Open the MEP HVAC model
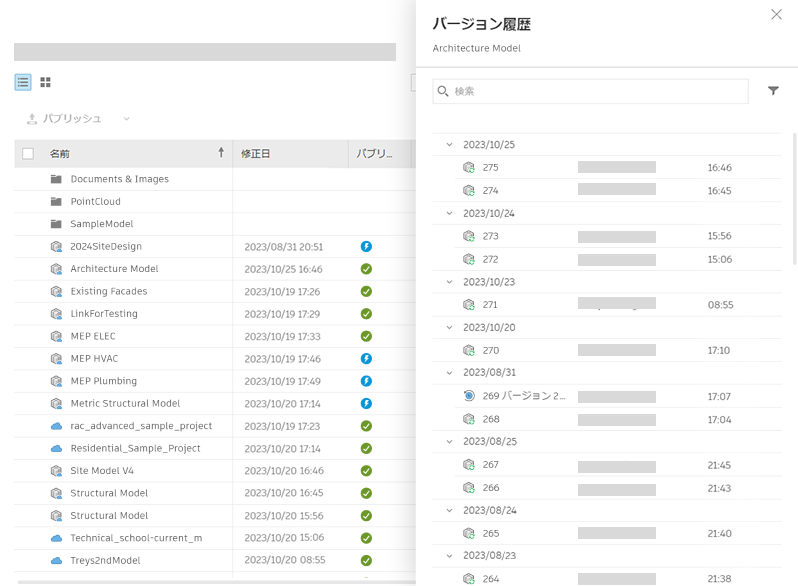This screenshot has width=798, height=586. tap(94, 359)
